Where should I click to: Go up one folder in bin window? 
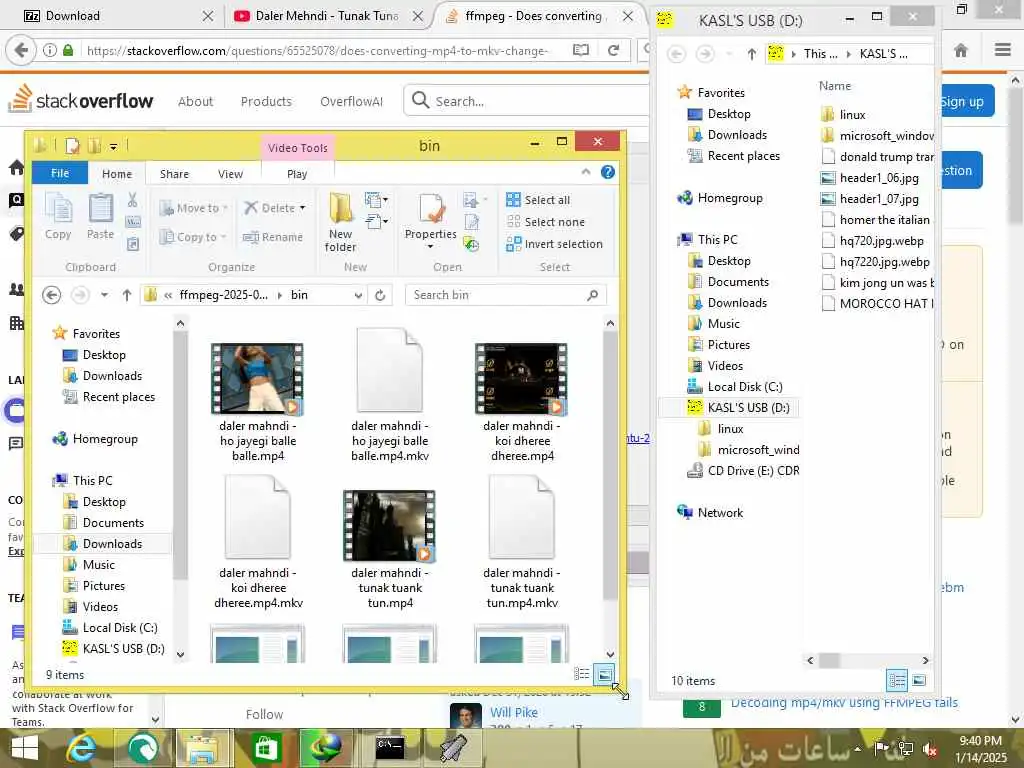(x=127, y=295)
